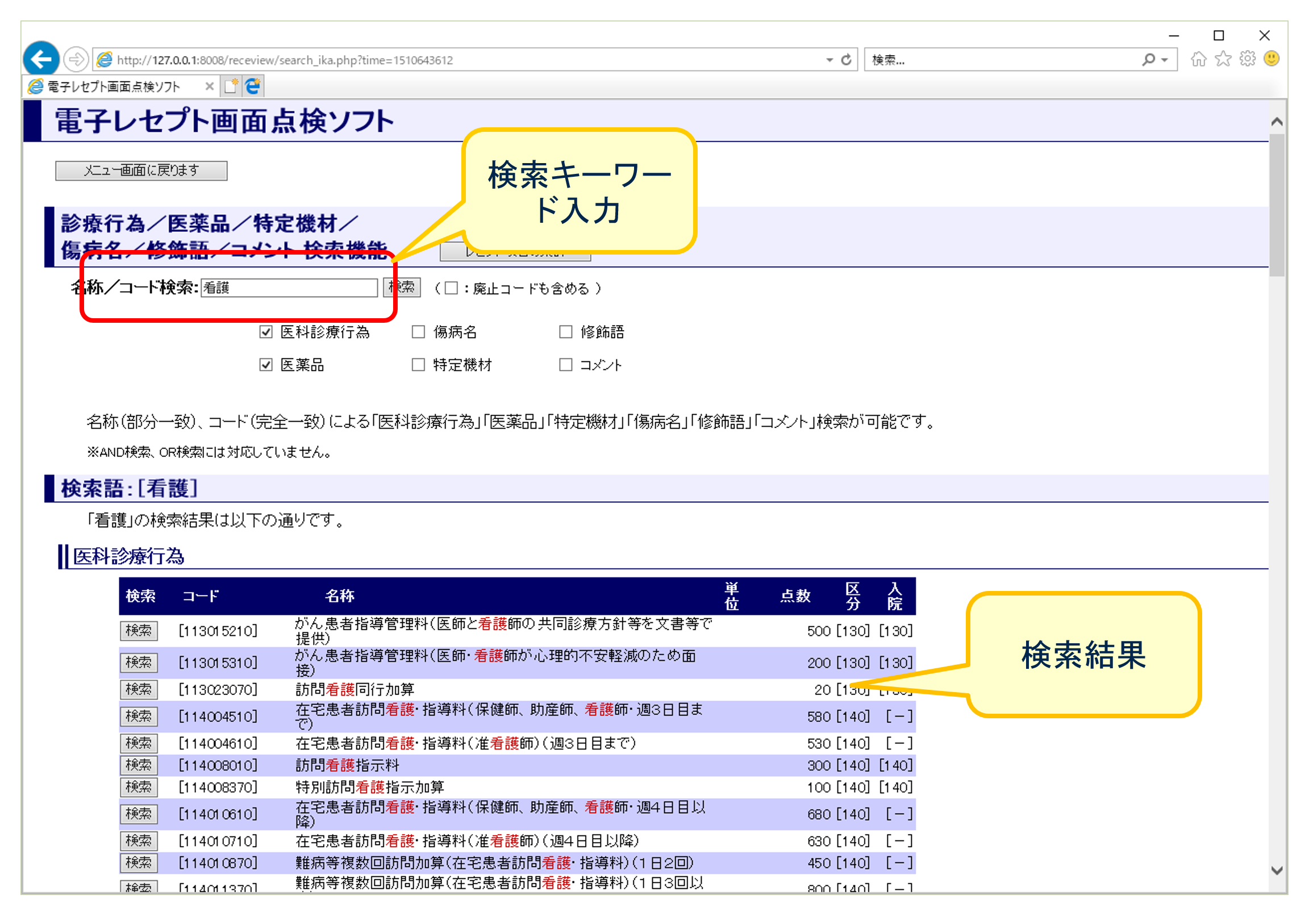The width and height of the screenshot is (1309, 924).
Task: Click 検索 button for code 114008010
Action: point(139,765)
